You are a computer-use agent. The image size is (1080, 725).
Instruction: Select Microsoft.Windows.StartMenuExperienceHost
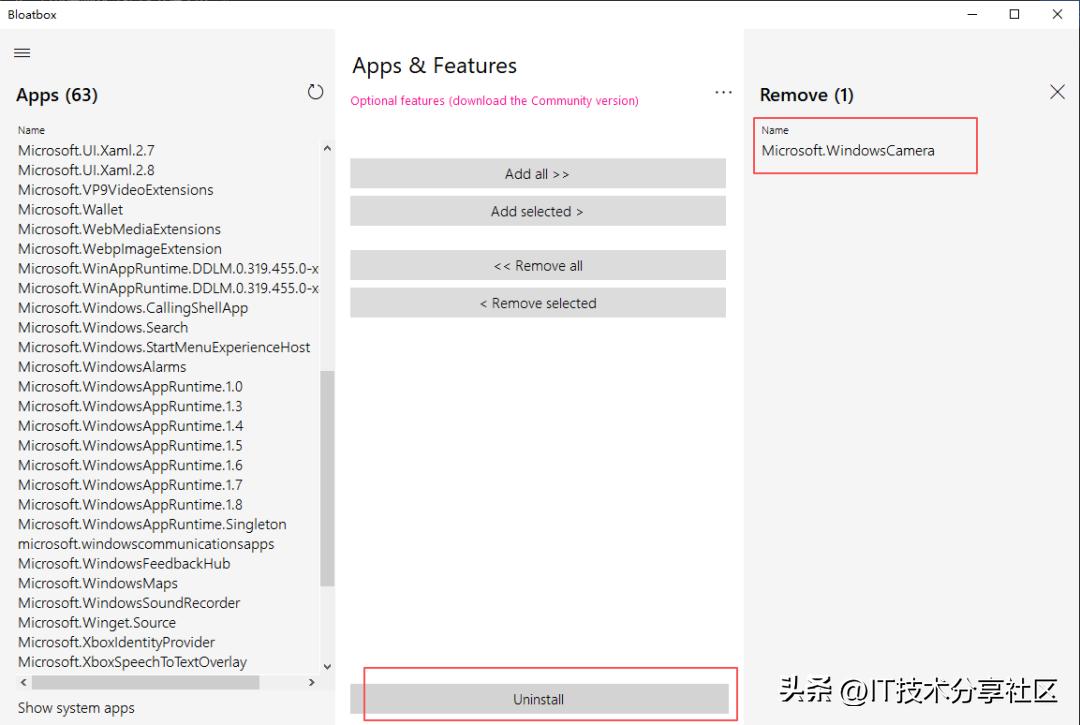click(164, 347)
